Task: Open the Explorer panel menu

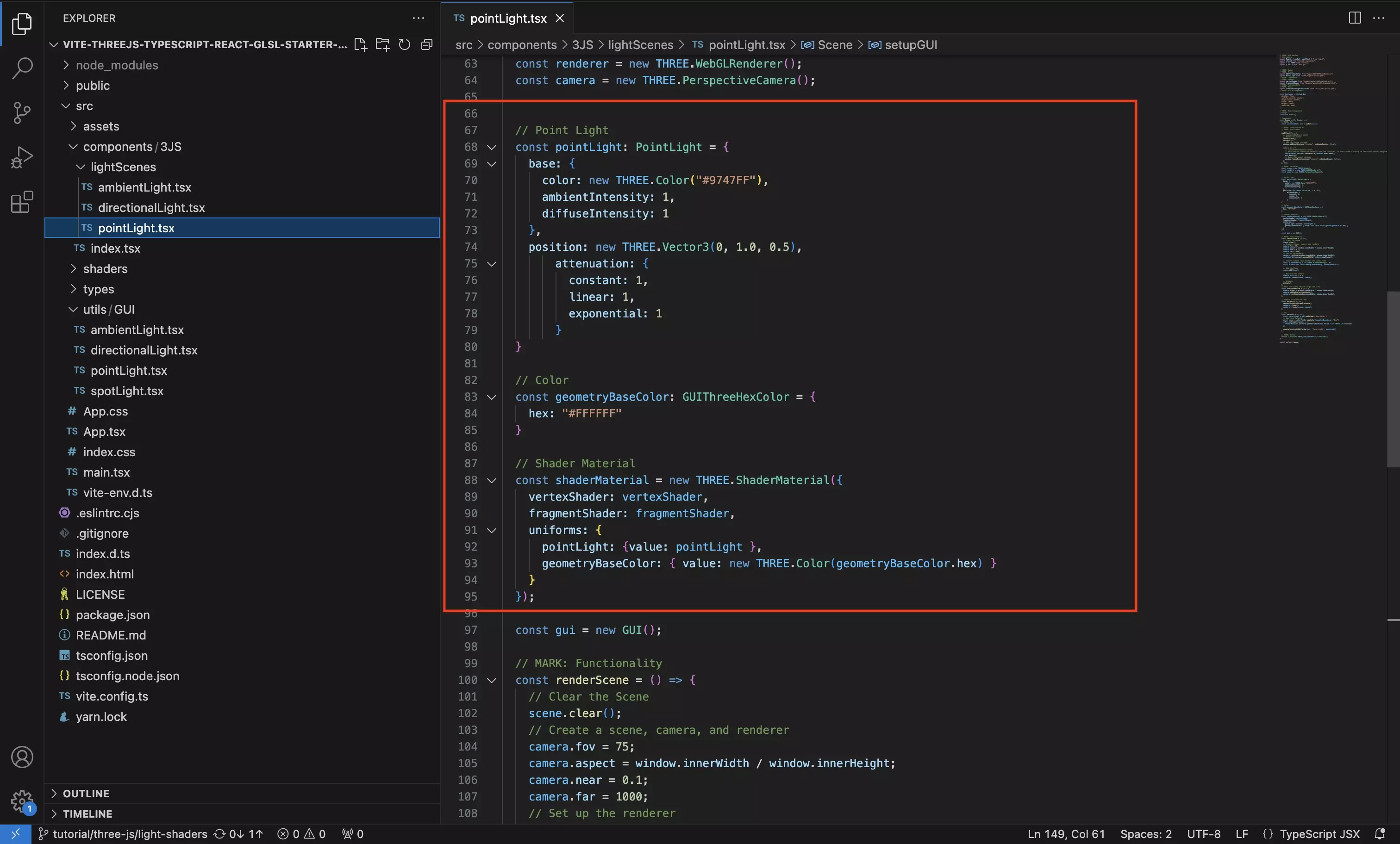Action: coord(418,18)
